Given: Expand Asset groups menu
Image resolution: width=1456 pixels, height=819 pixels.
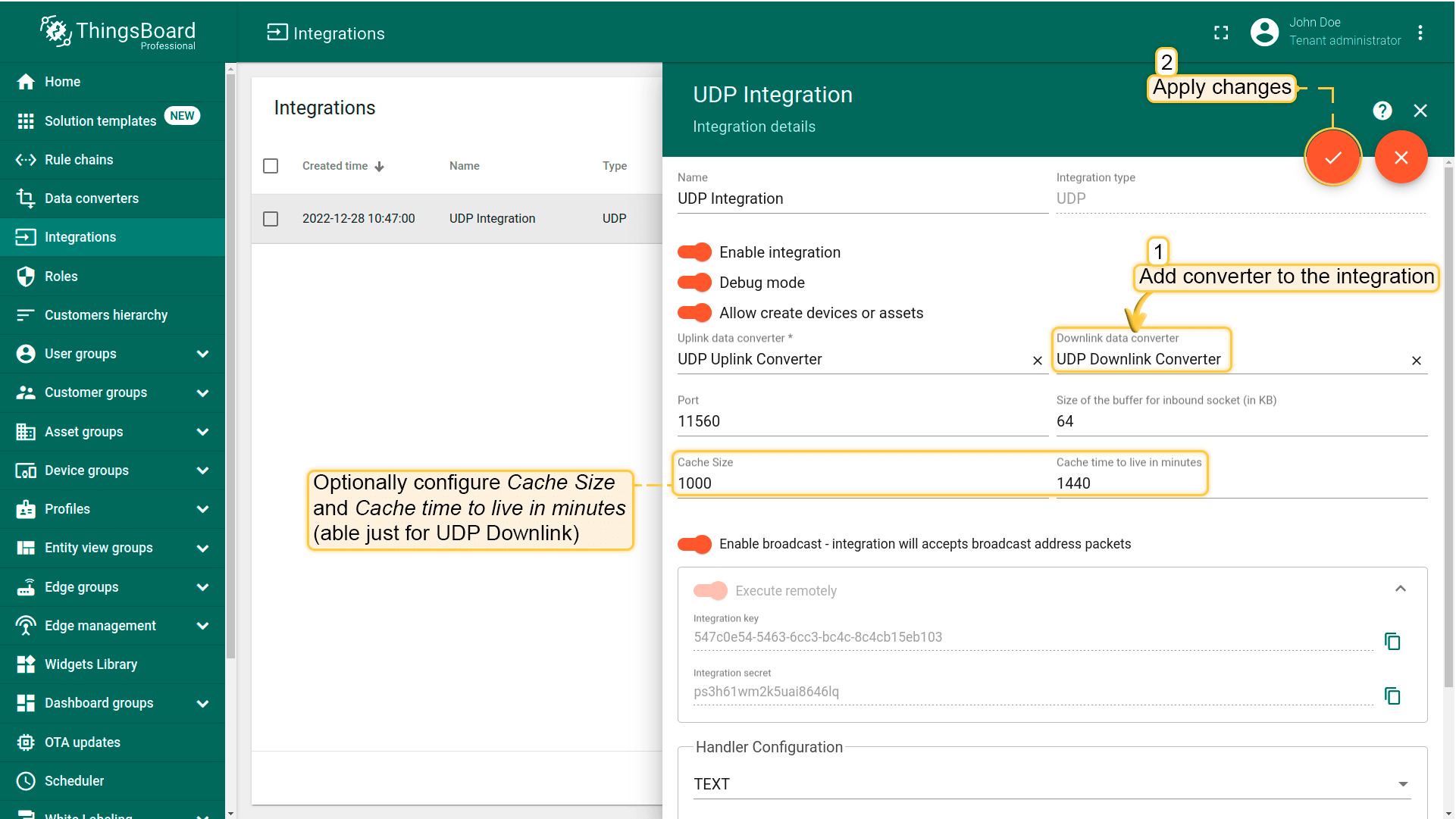Looking at the screenshot, I should (x=202, y=432).
